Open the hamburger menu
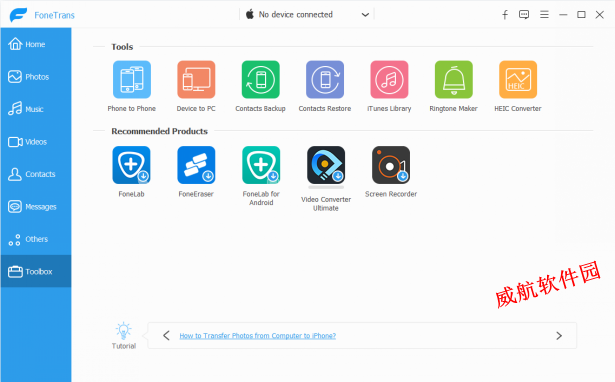The image size is (615, 382). point(544,15)
